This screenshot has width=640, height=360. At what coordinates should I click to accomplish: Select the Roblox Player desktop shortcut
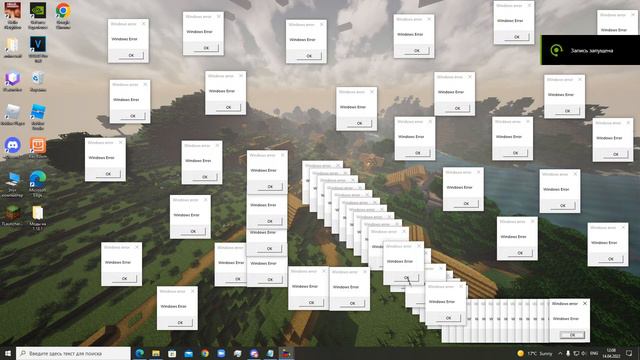(13, 114)
